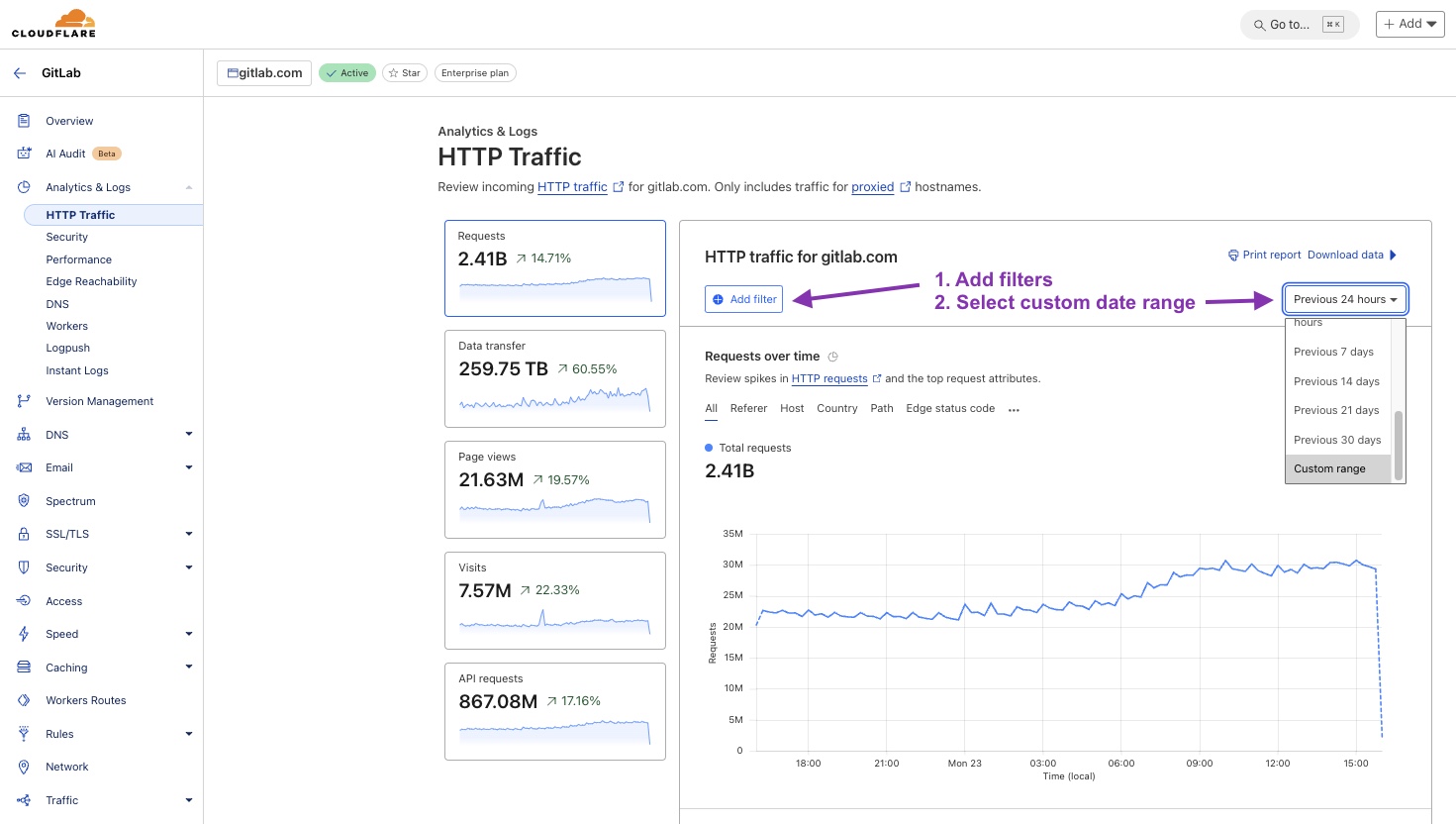Click the blue arrow beside Download data
Viewport: 1456px width, 824px height.
click(x=1393, y=255)
